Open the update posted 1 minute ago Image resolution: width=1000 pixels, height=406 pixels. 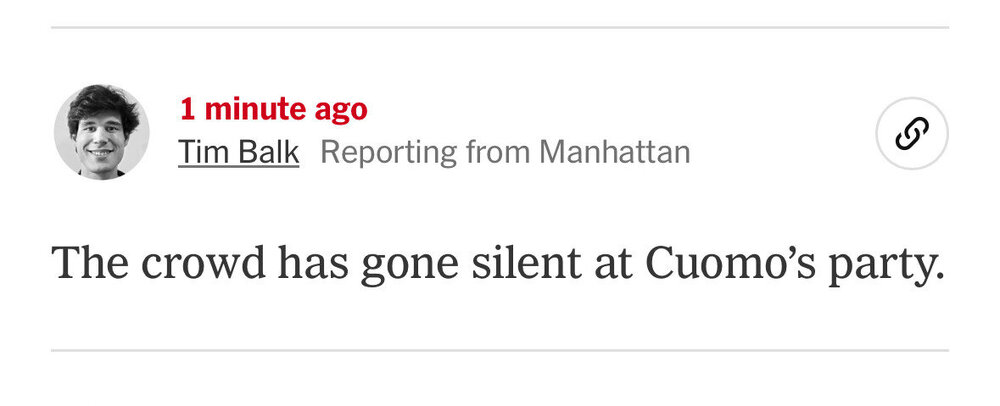pyautogui.click(x=273, y=109)
